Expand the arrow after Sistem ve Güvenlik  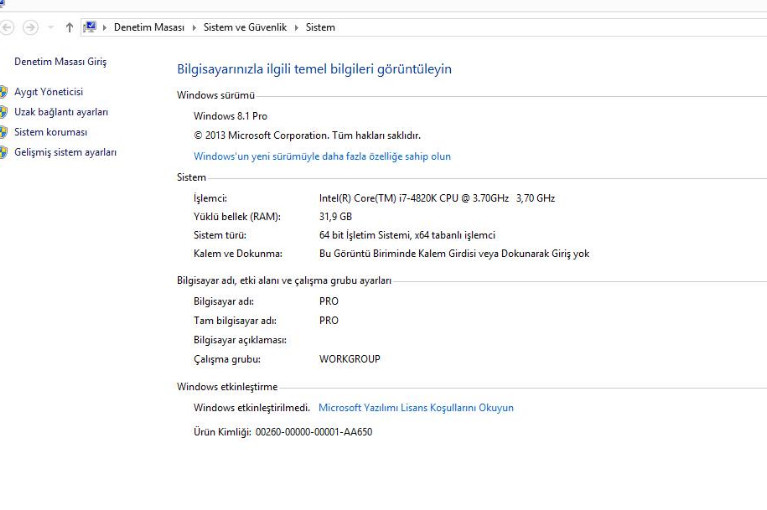point(296,28)
